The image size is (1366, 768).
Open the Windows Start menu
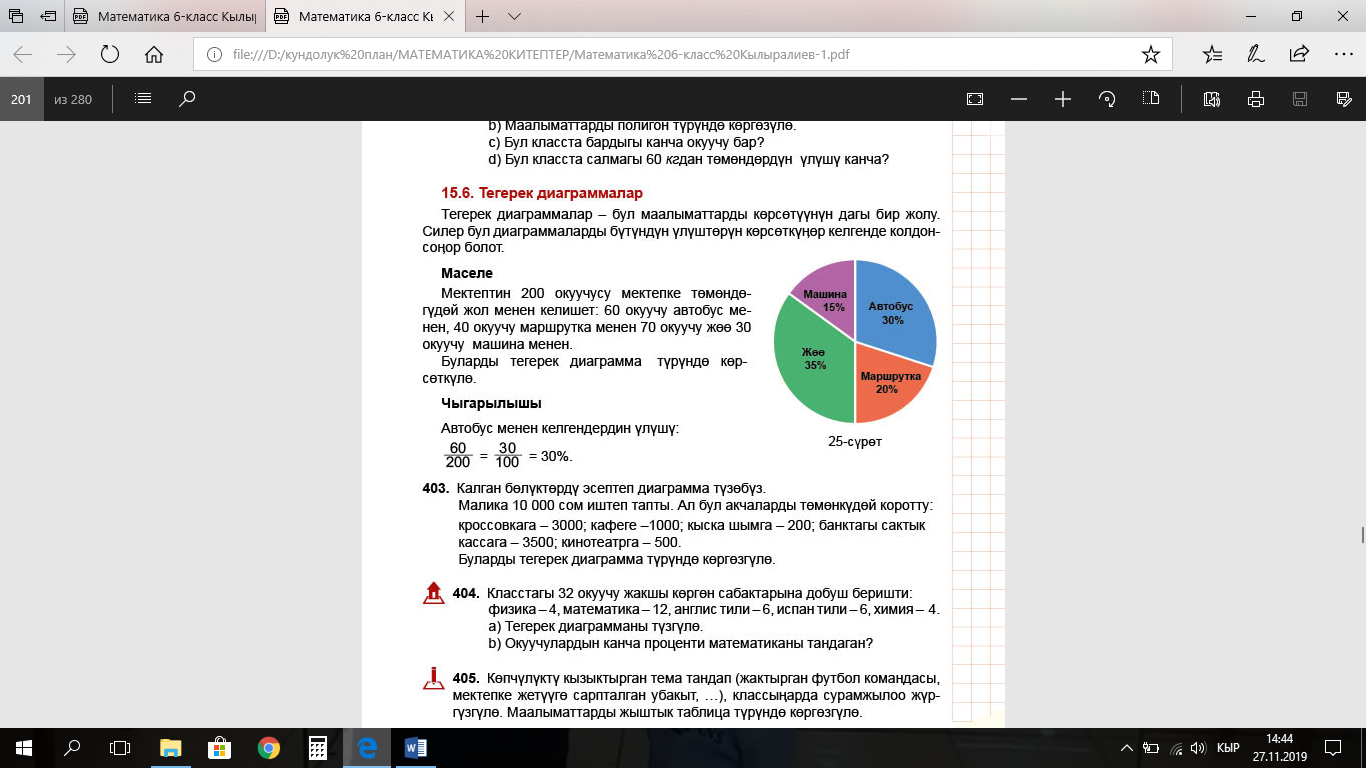point(24,747)
